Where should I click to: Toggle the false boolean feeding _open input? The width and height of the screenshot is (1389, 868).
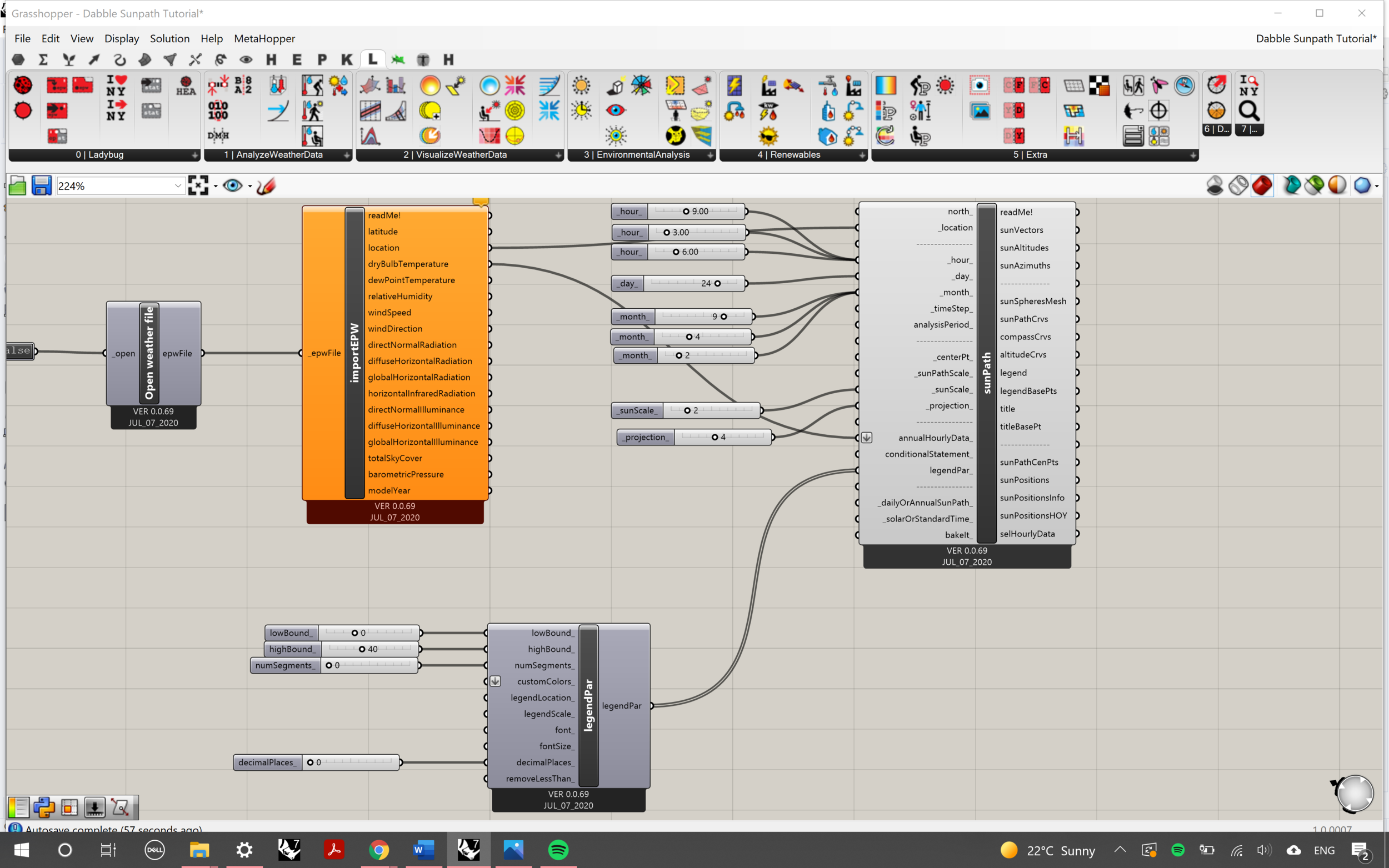pyautogui.click(x=18, y=351)
